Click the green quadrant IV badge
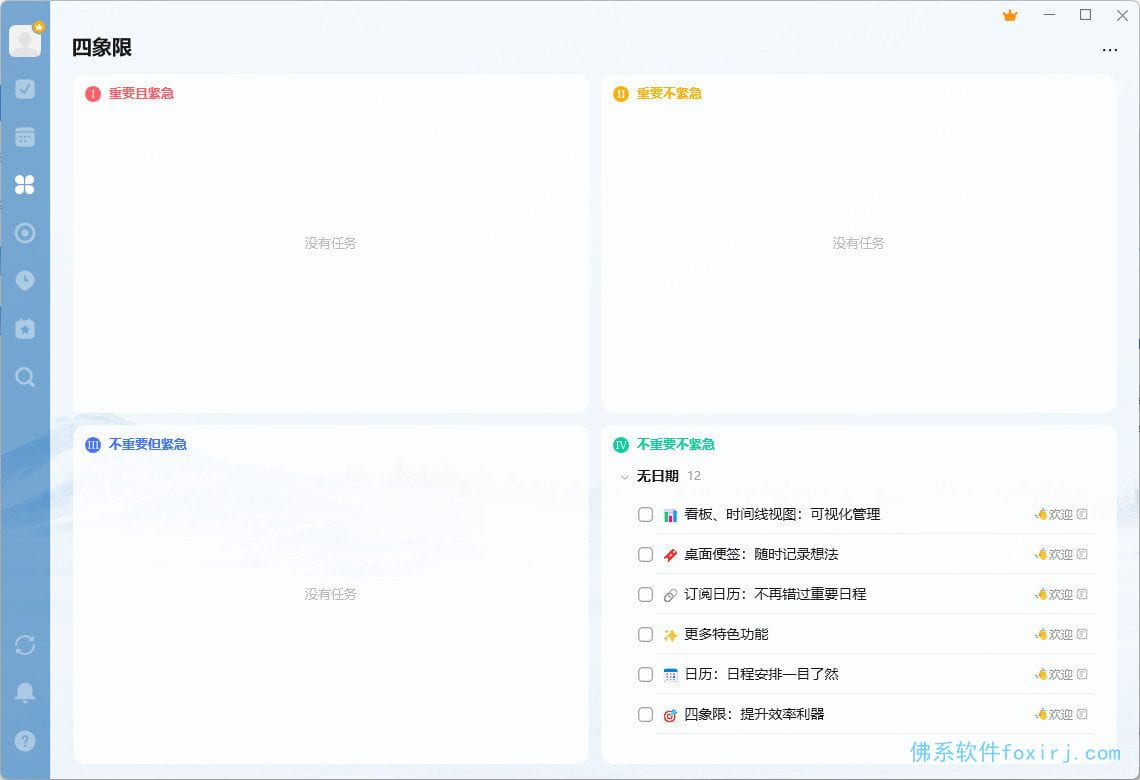 (x=621, y=445)
